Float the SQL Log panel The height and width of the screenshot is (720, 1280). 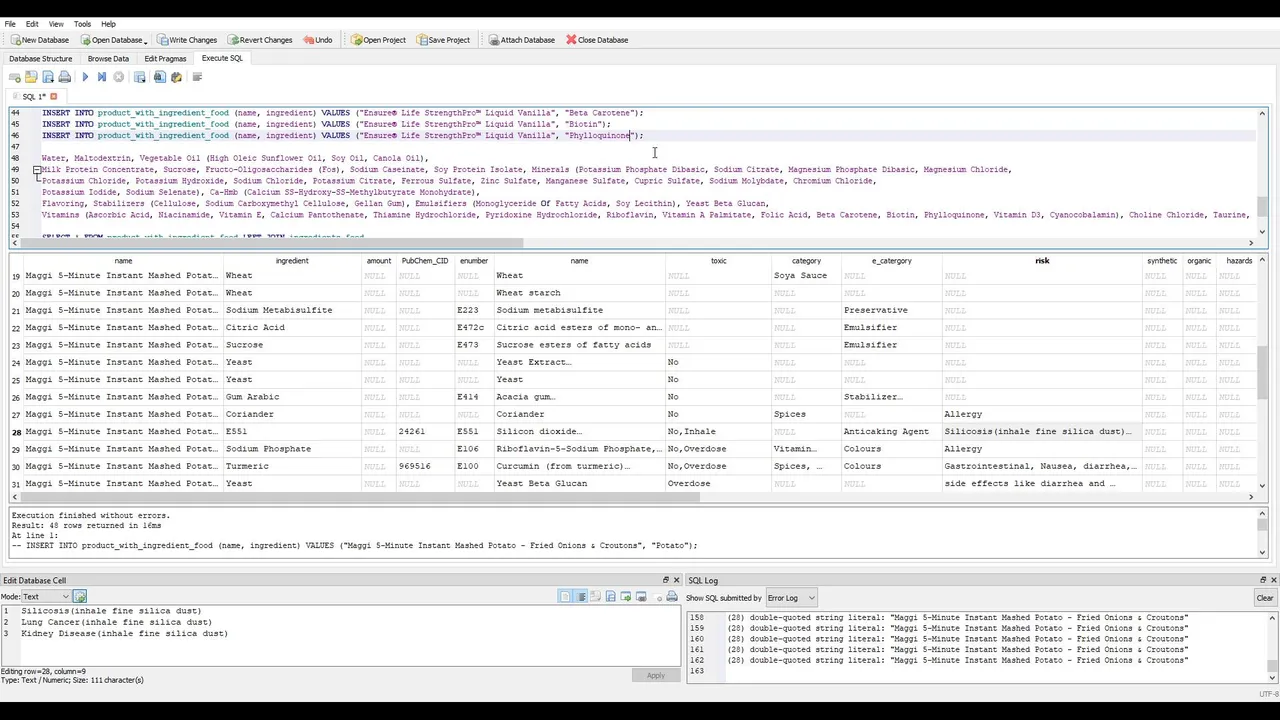point(1264,580)
